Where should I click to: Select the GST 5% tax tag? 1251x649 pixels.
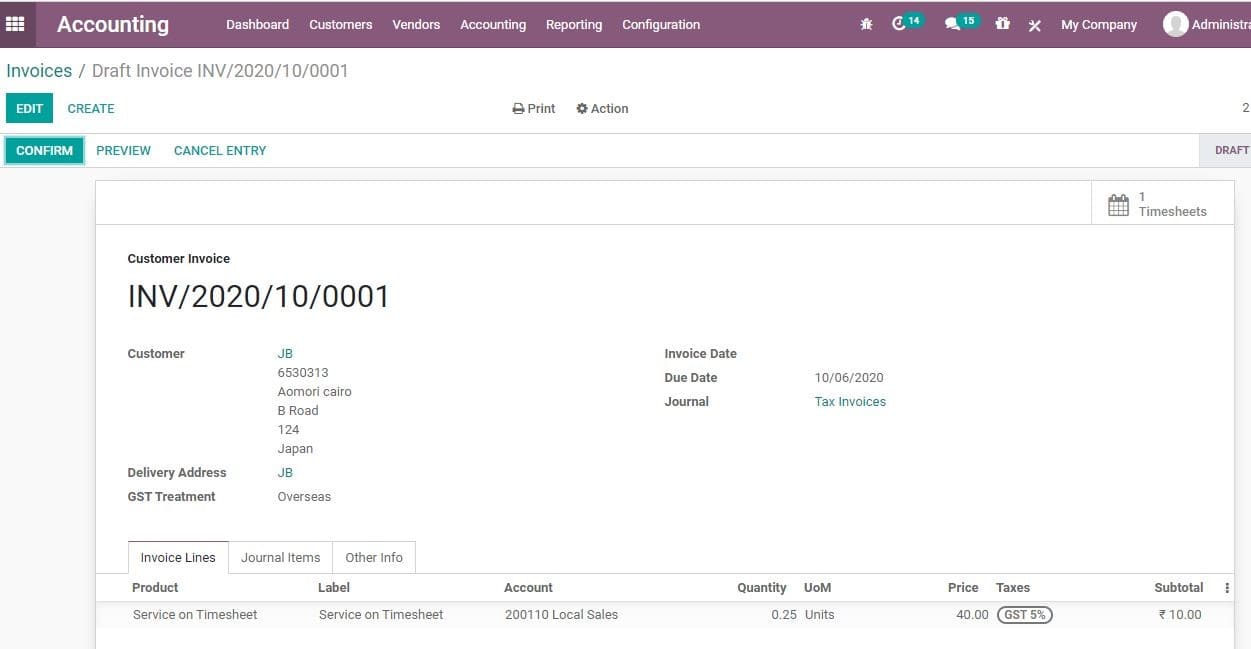[x=1025, y=614]
